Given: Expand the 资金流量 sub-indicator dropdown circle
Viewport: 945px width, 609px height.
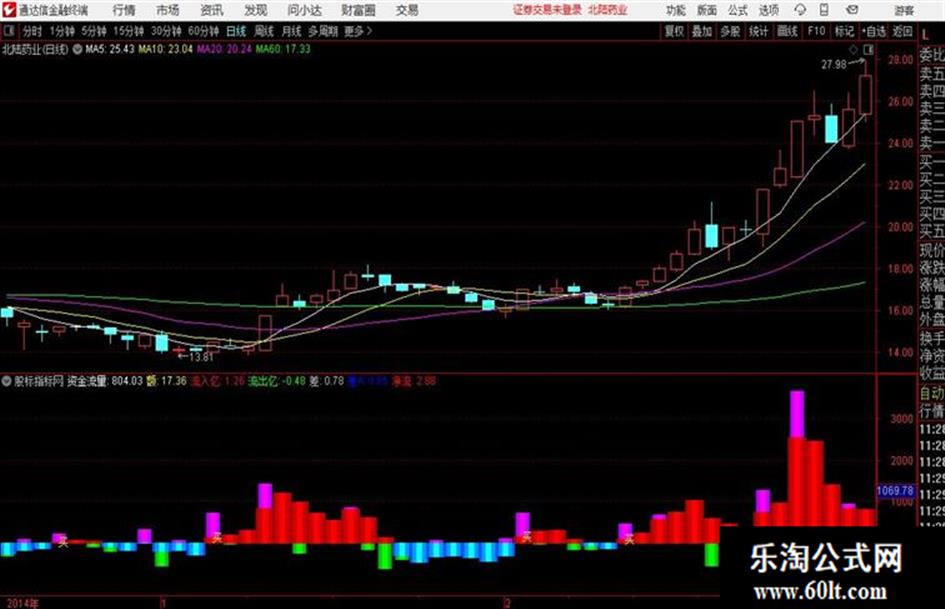Looking at the screenshot, I should [7, 381].
